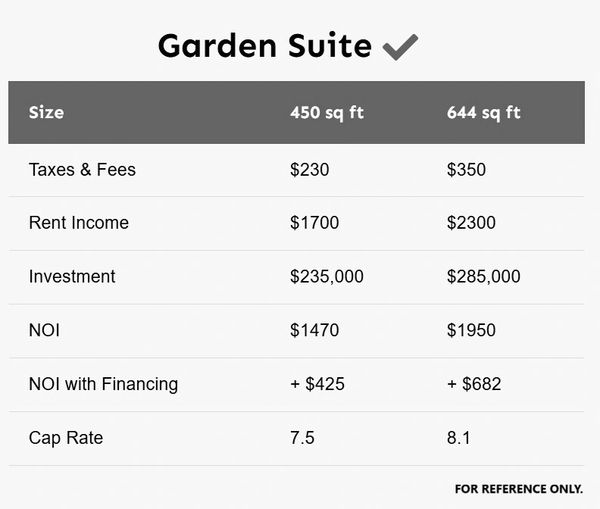Image resolution: width=600 pixels, height=509 pixels.
Task: Click the $2300 rent income value
Action: [x=471, y=223]
